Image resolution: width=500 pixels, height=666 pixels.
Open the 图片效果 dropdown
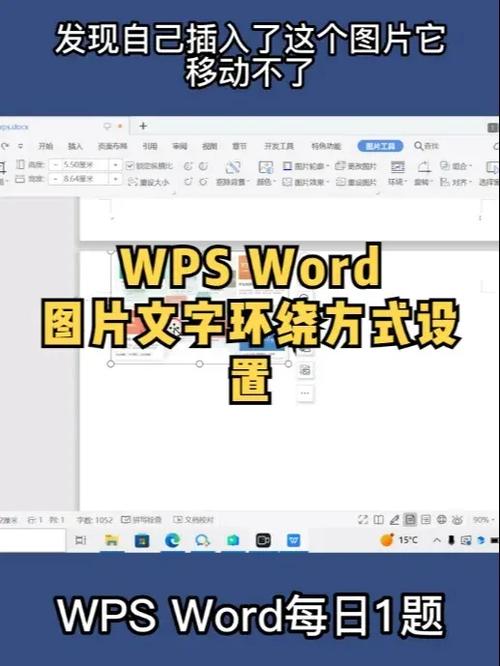click(307, 182)
